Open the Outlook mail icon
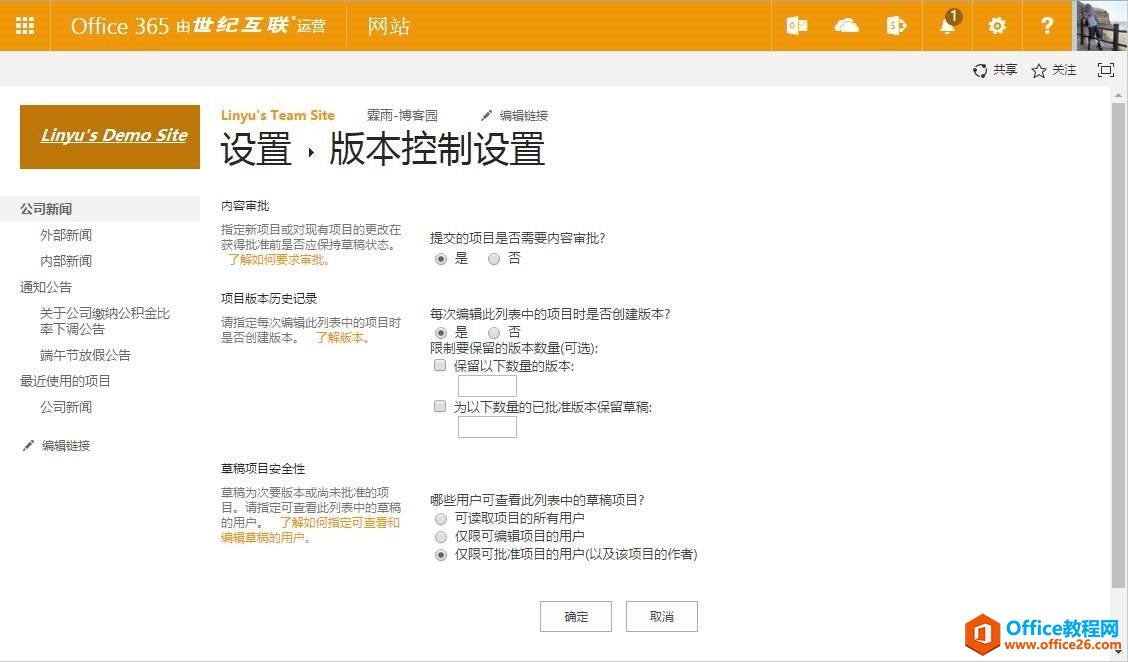The image size is (1128, 662). 796,25
